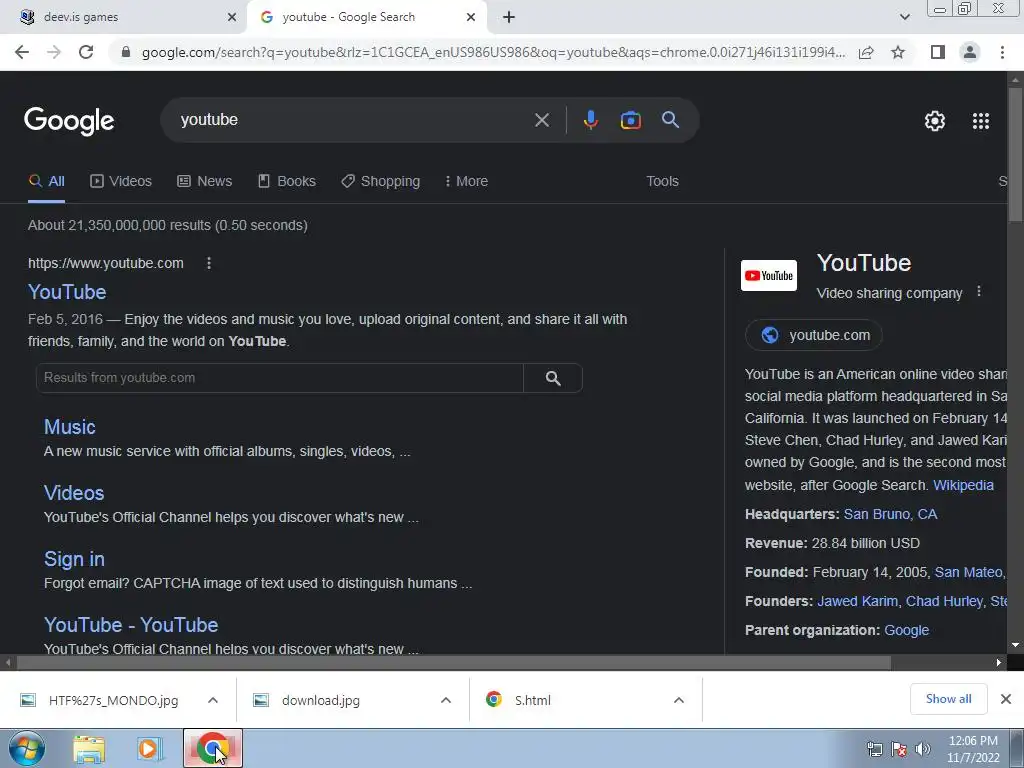Open the Wikipedia source link
The height and width of the screenshot is (768, 1024).
(x=963, y=485)
